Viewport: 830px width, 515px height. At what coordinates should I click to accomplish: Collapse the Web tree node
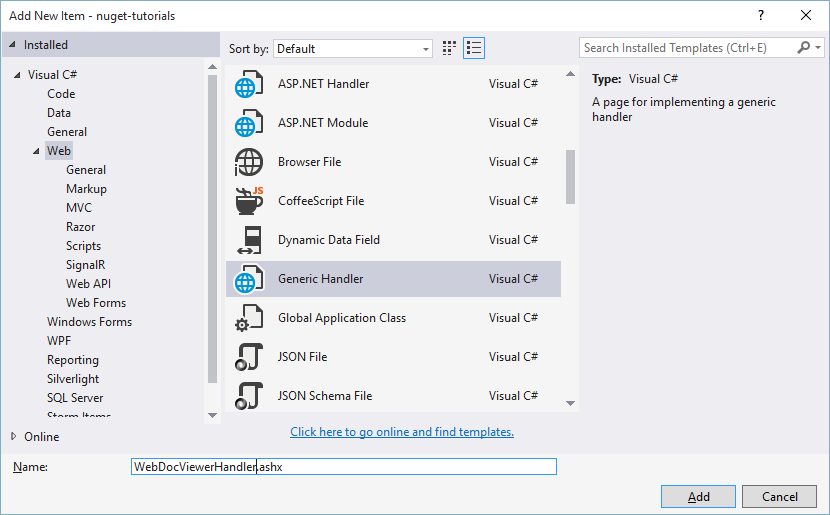36,151
